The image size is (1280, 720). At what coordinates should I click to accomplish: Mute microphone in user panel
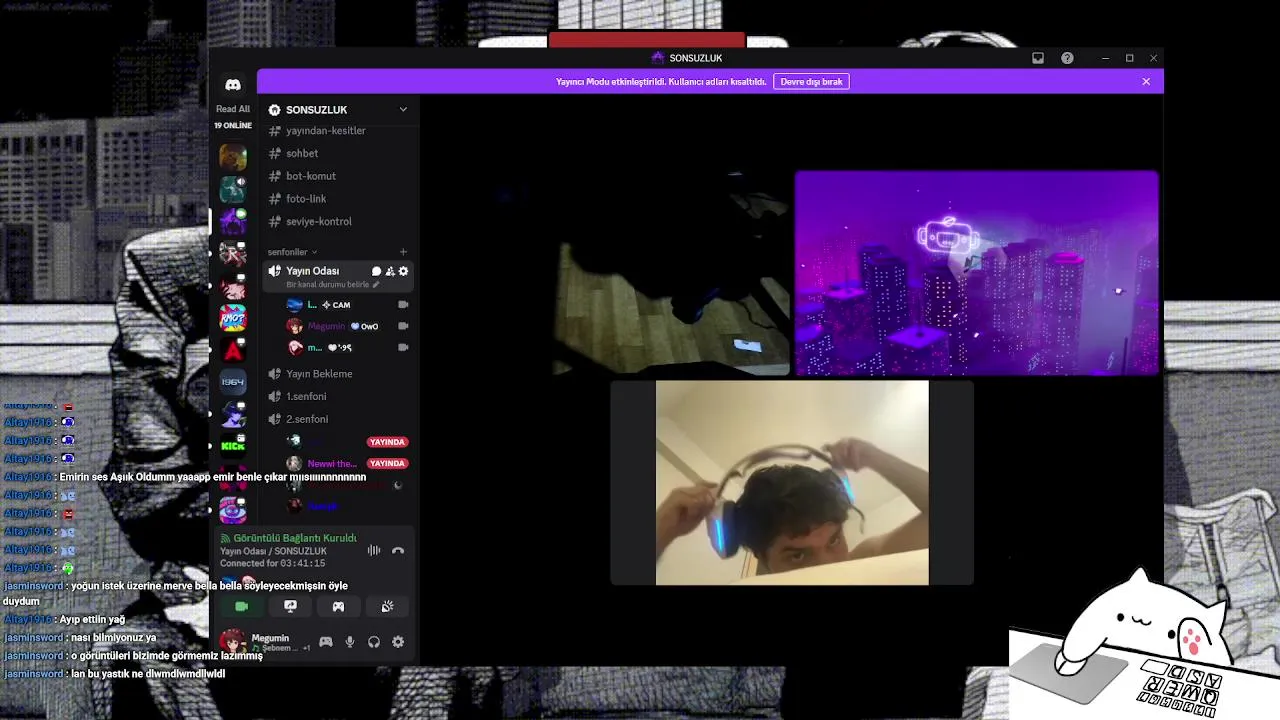[x=350, y=642]
